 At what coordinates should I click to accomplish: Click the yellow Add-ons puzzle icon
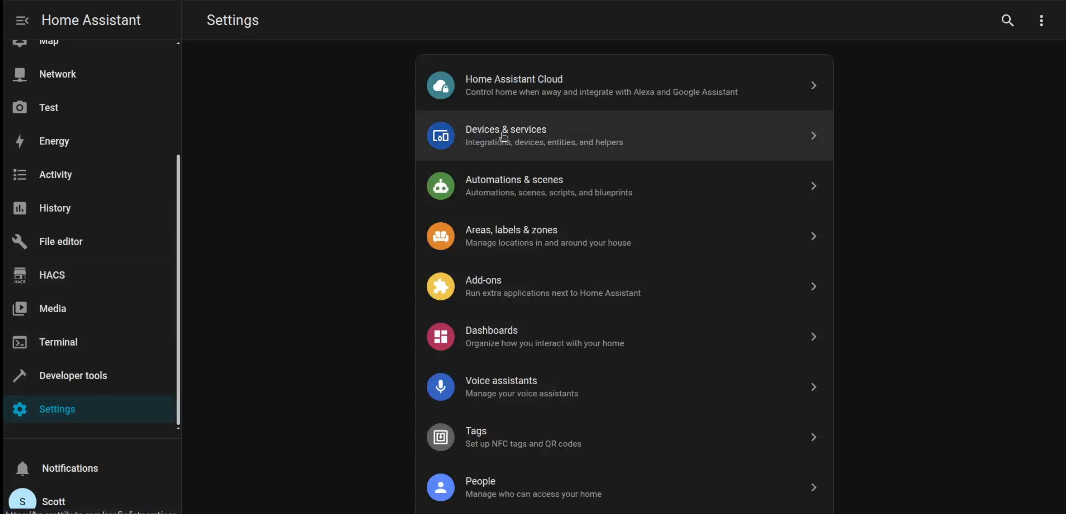[440, 286]
